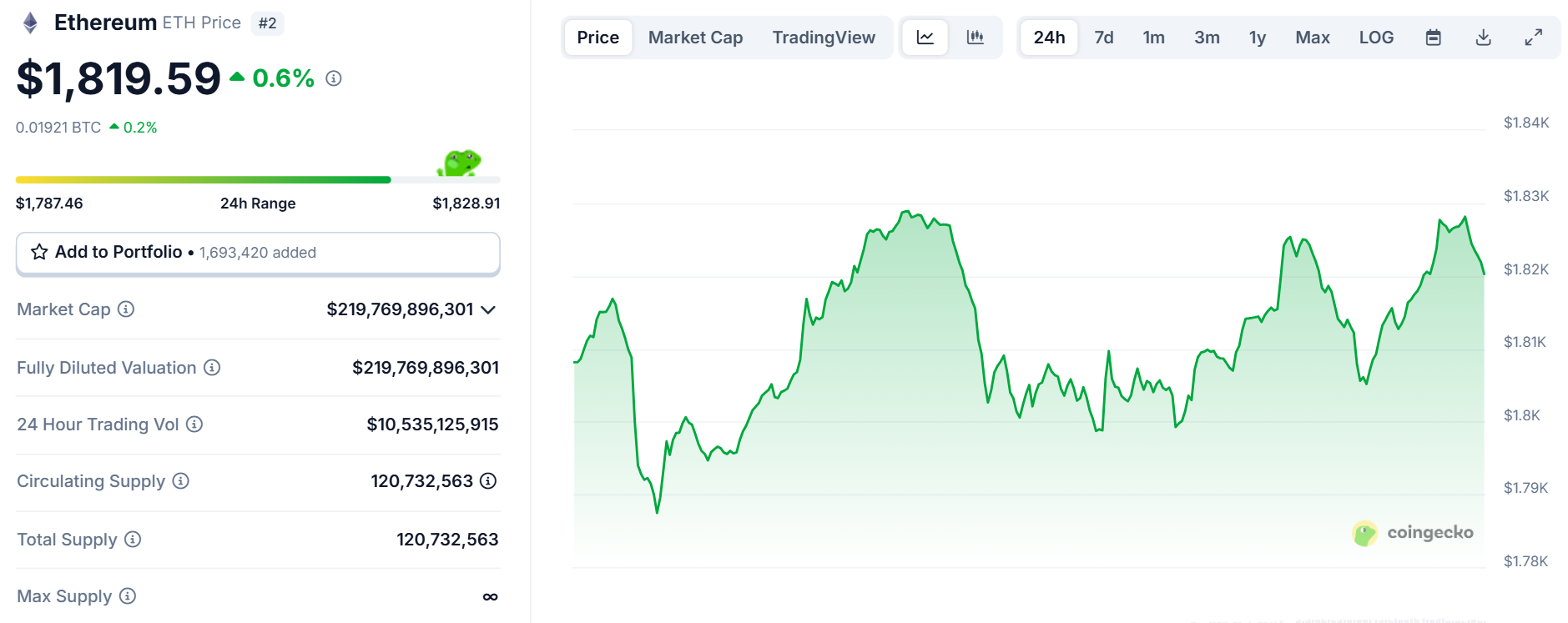This screenshot has height=623, width=1568.
Task: Show Total Supply info icon
Action: tap(133, 540)
